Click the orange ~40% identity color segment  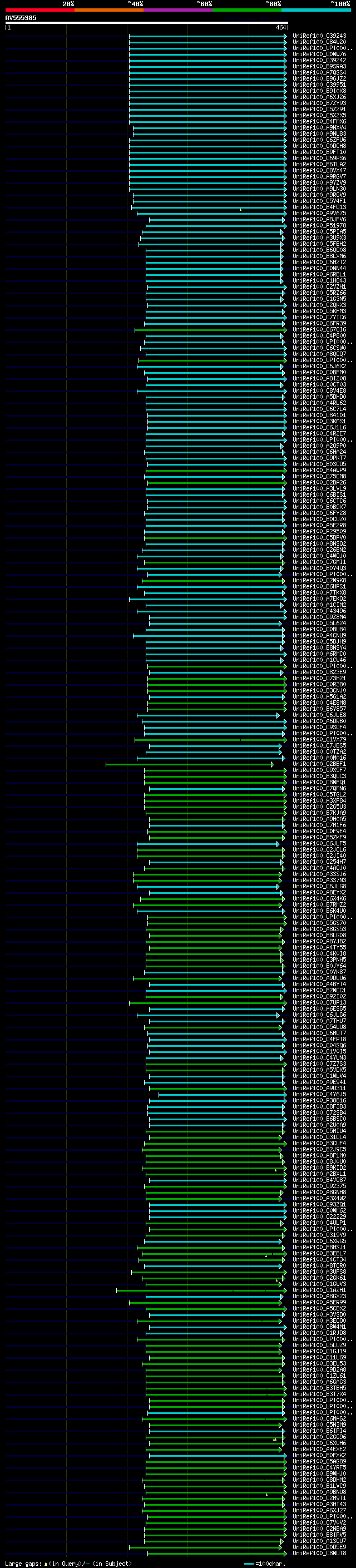pyautogui.click(x=109, y=10)
